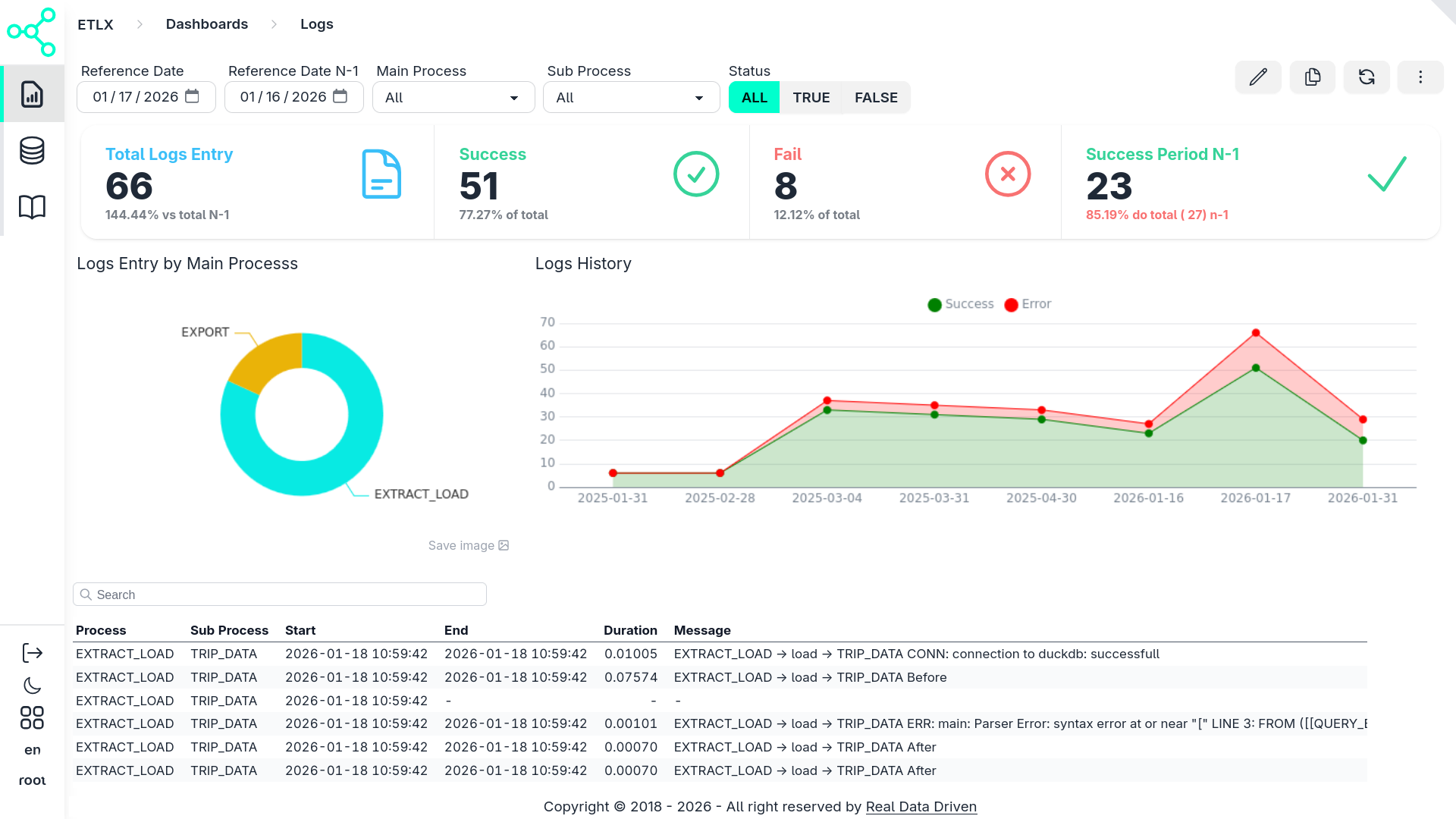The width and height of the screenshot is (1456, 819).
Task: Click the ETLX logo at the top left
Action: [x=32, y=32]
